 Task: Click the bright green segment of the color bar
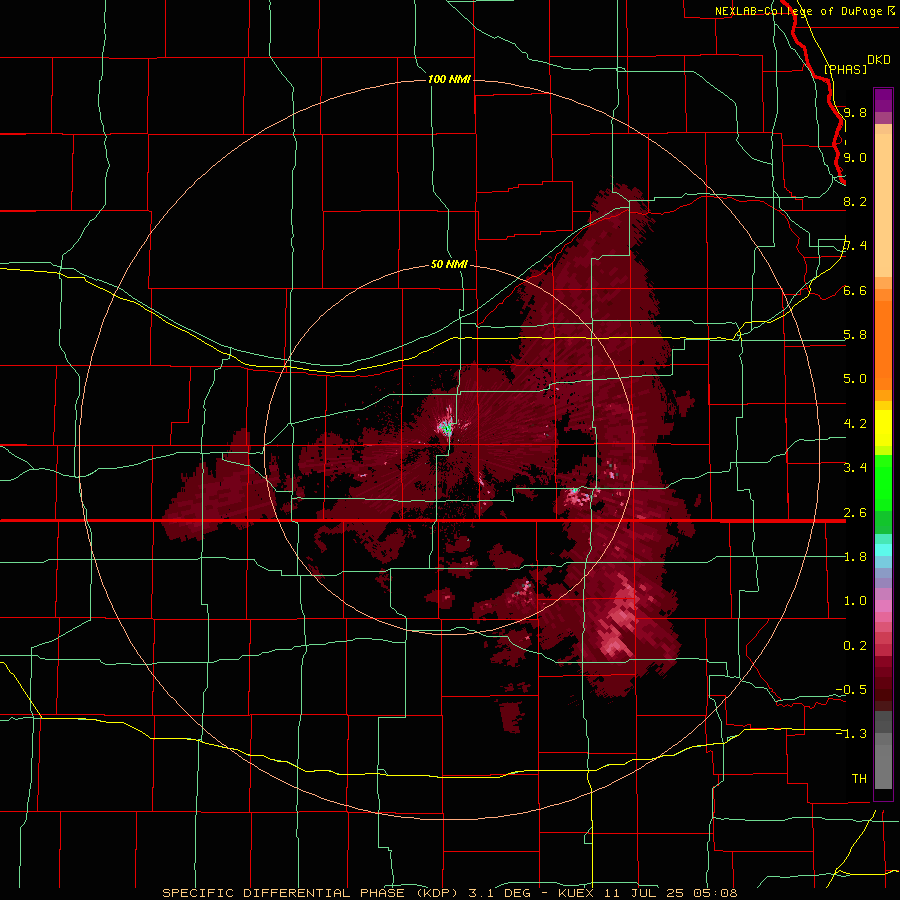[x=883, y=482]
